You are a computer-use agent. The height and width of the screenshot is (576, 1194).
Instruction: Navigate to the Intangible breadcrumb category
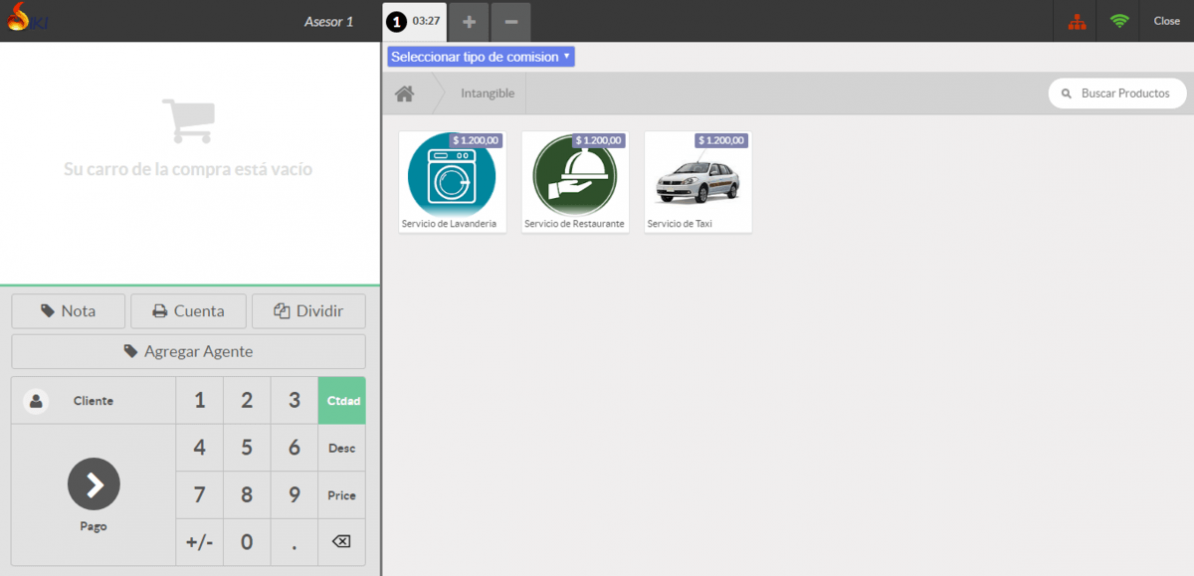click(487, 93)
